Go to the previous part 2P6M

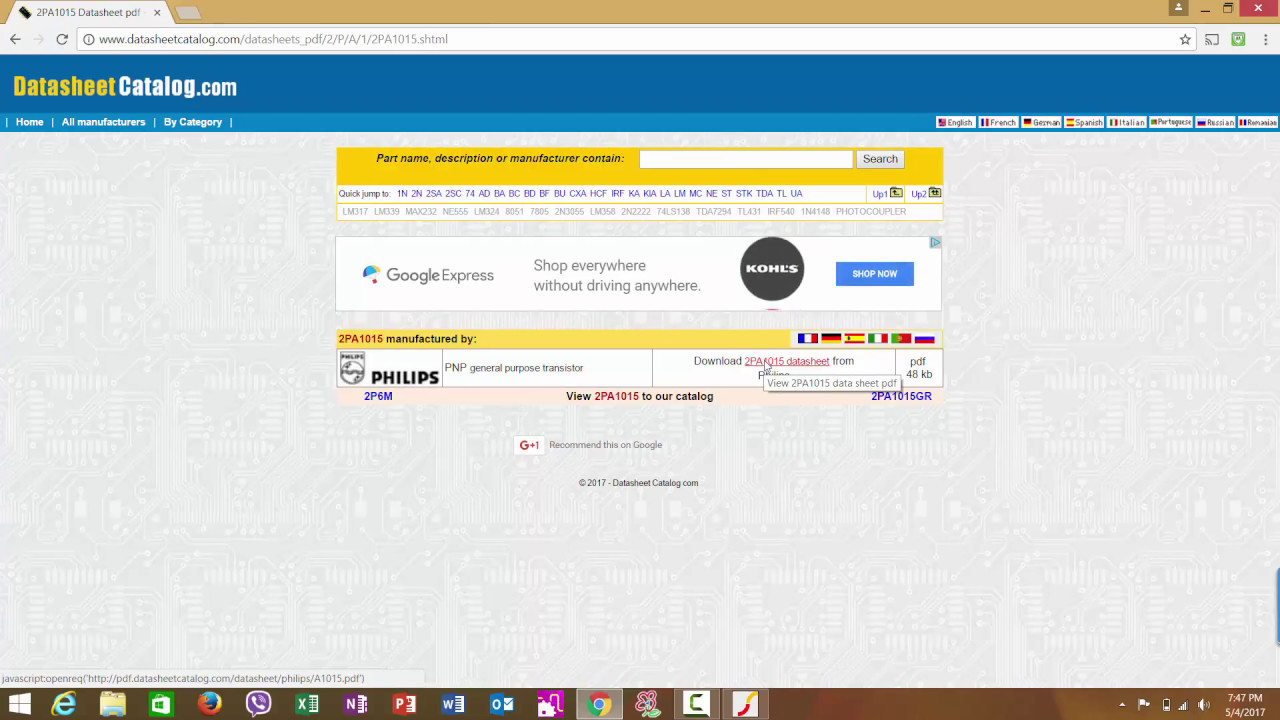378,396
